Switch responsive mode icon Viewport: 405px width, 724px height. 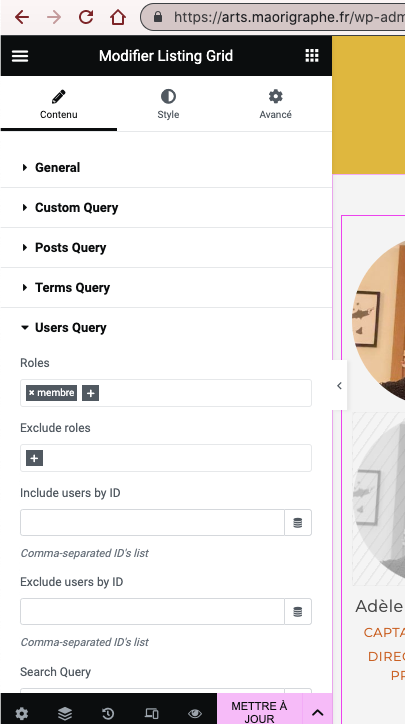pyautogui.click(x=151, y=713)
